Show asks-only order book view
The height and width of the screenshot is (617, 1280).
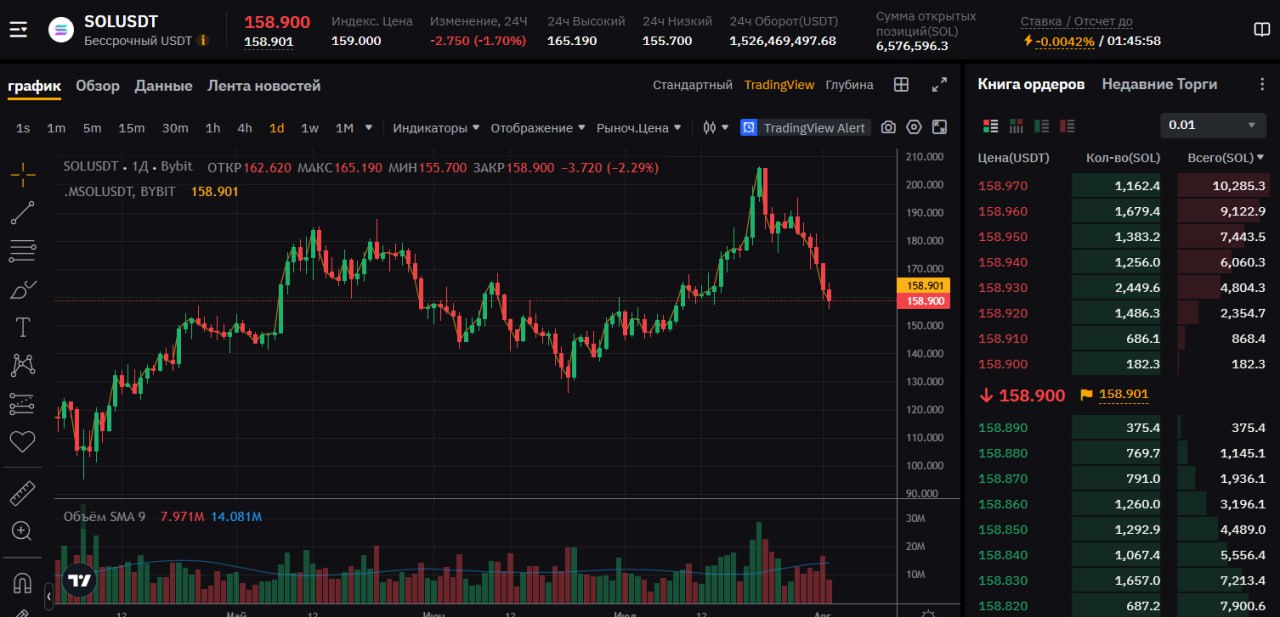[x=1068, y=126]
